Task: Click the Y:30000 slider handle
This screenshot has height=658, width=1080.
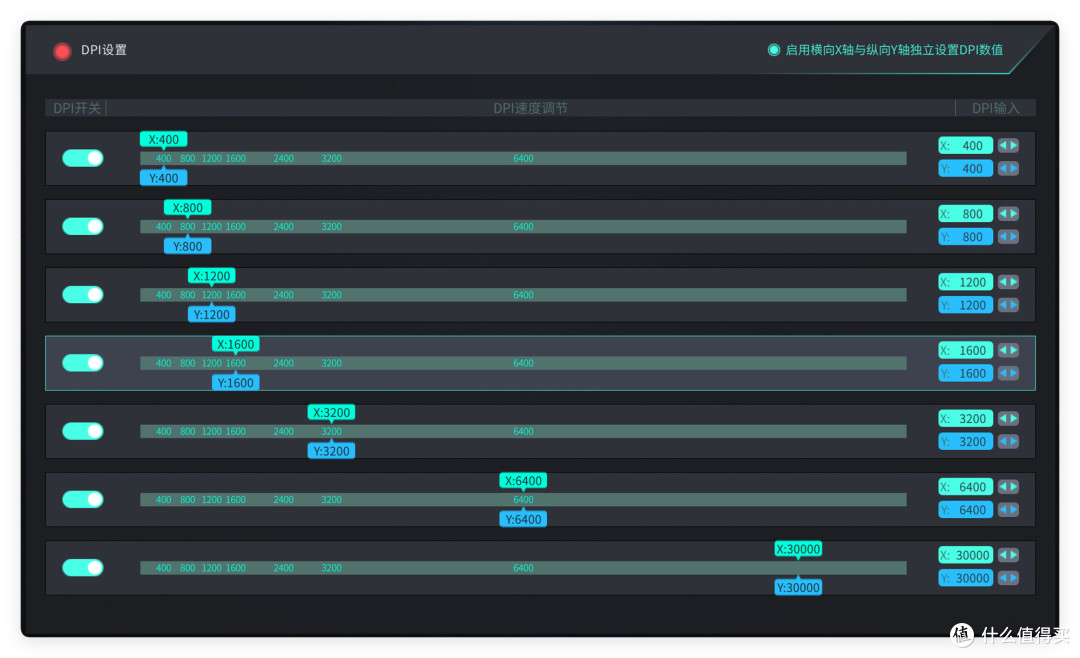Action: [x=798, y=587]
